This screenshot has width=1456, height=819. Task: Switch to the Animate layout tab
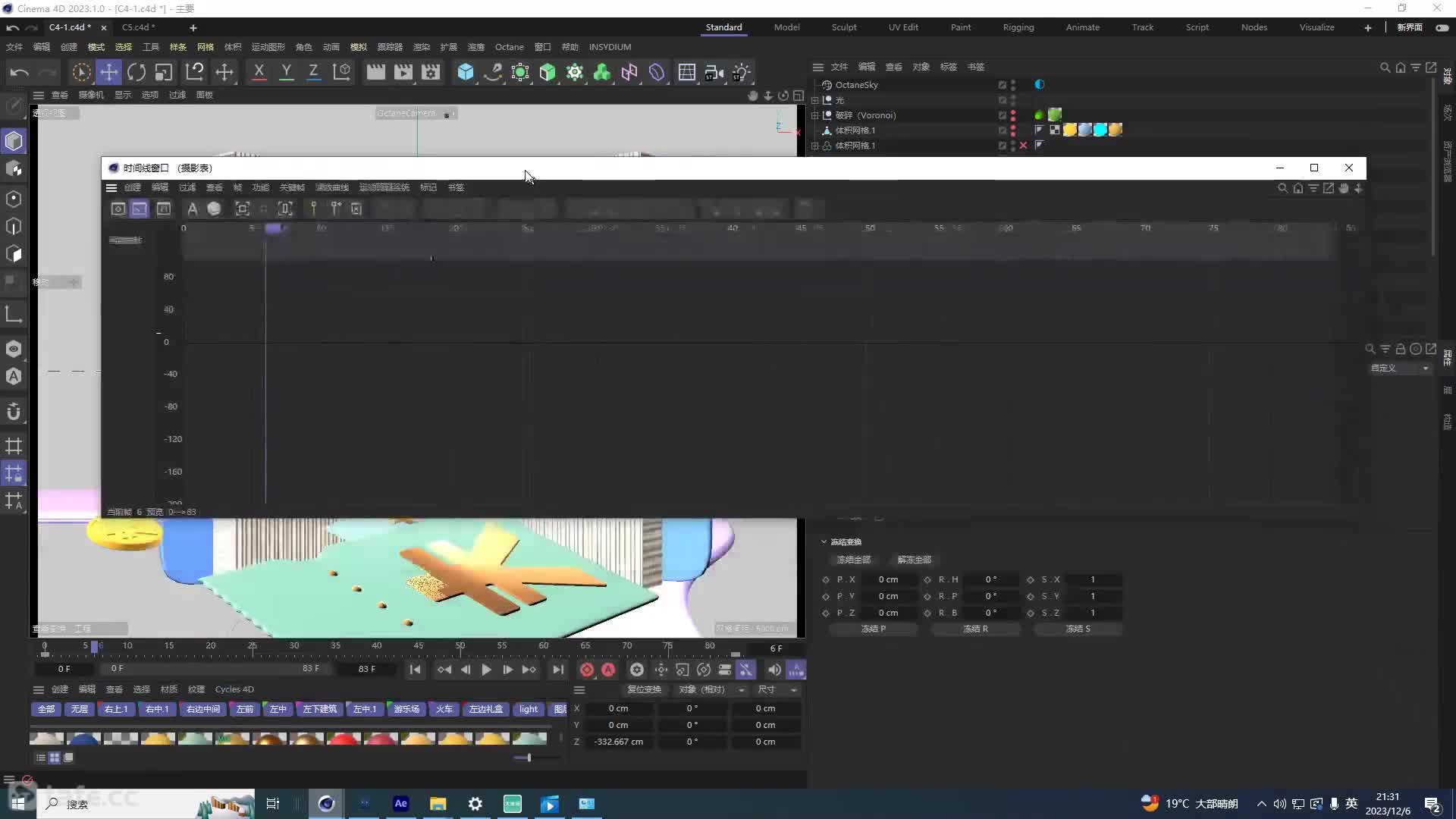pyautogui.click(x=1083, y=27)
